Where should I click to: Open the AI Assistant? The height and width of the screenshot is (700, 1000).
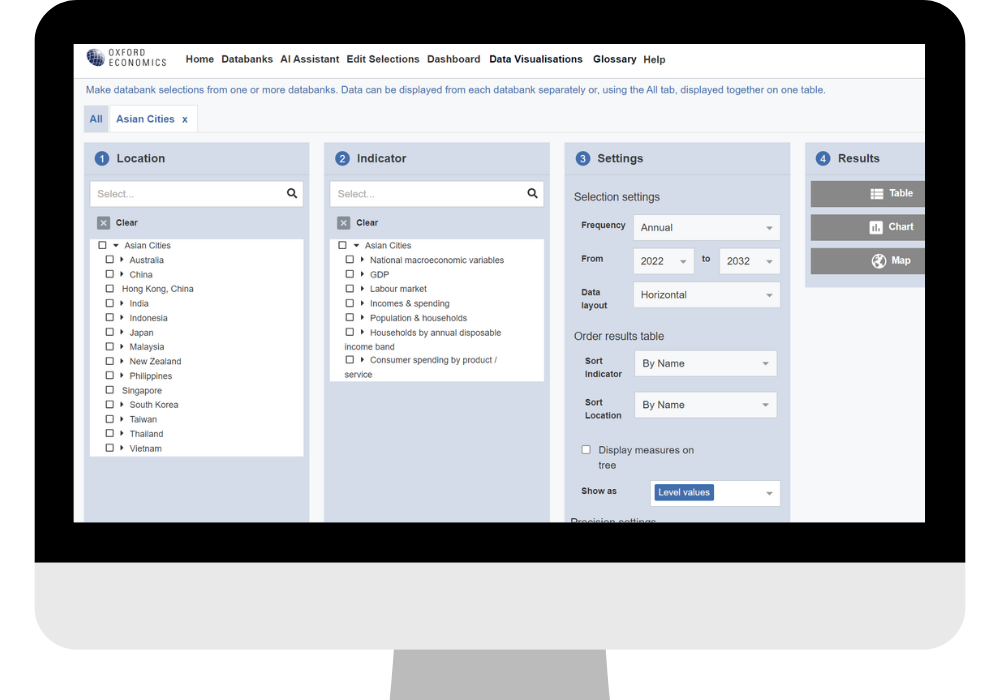click(x=309, y=59)
